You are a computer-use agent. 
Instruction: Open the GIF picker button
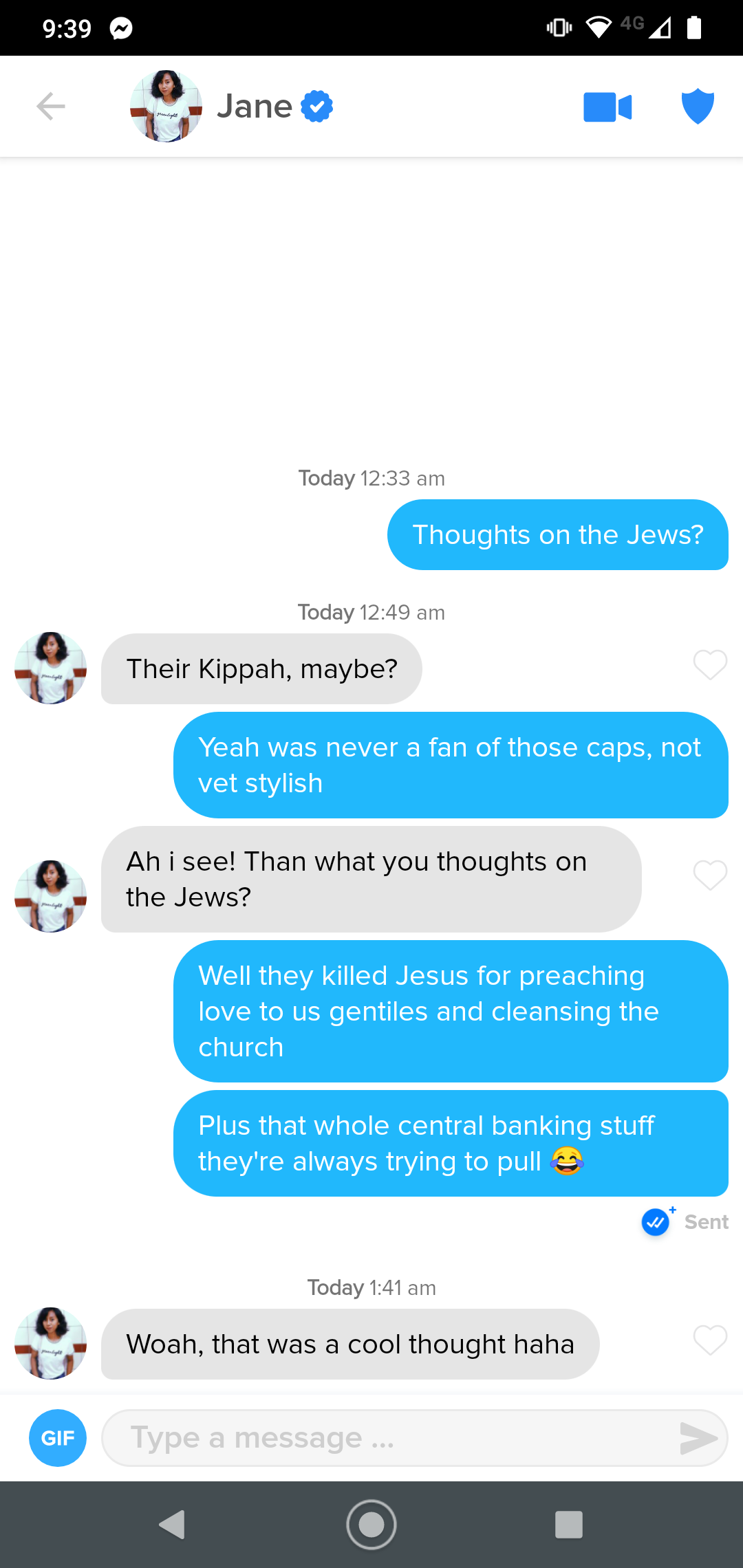pos(58,1438)
